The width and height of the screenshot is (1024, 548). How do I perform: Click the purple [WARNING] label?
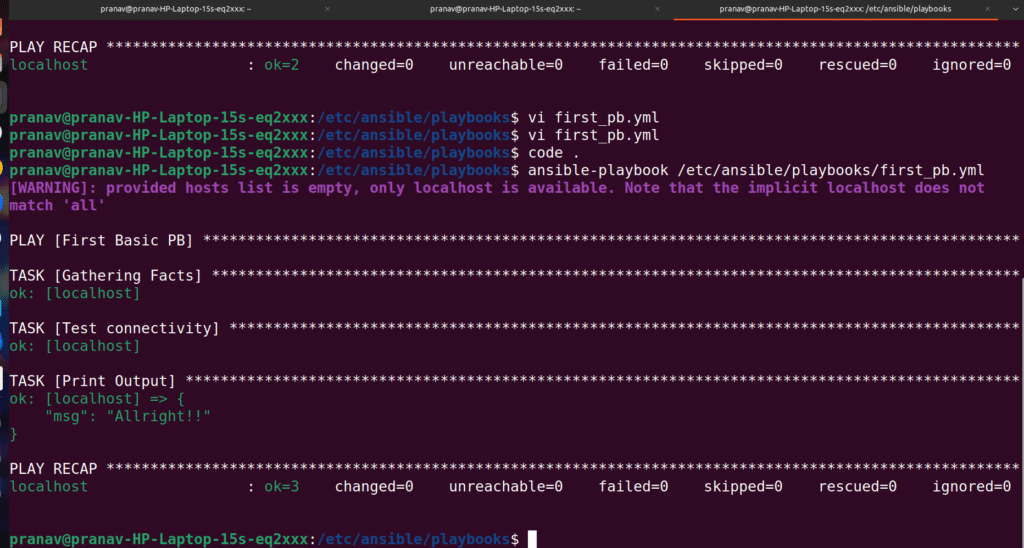(x=52, y=188)
